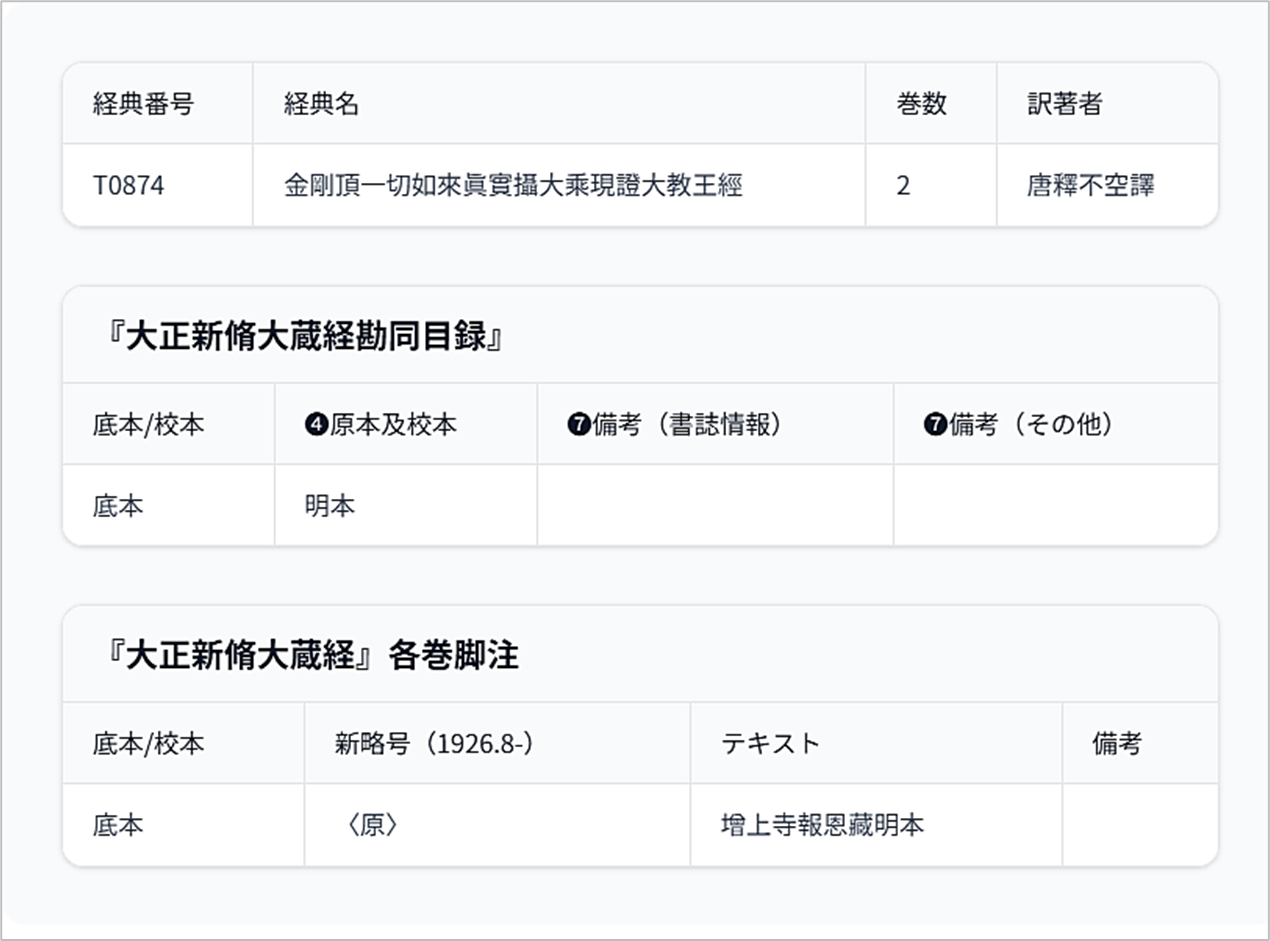The width and height of the screenshot is (1270, 941).
Task: Click the ❼備考(書誌情報) column header
Action: pos(674,425)
